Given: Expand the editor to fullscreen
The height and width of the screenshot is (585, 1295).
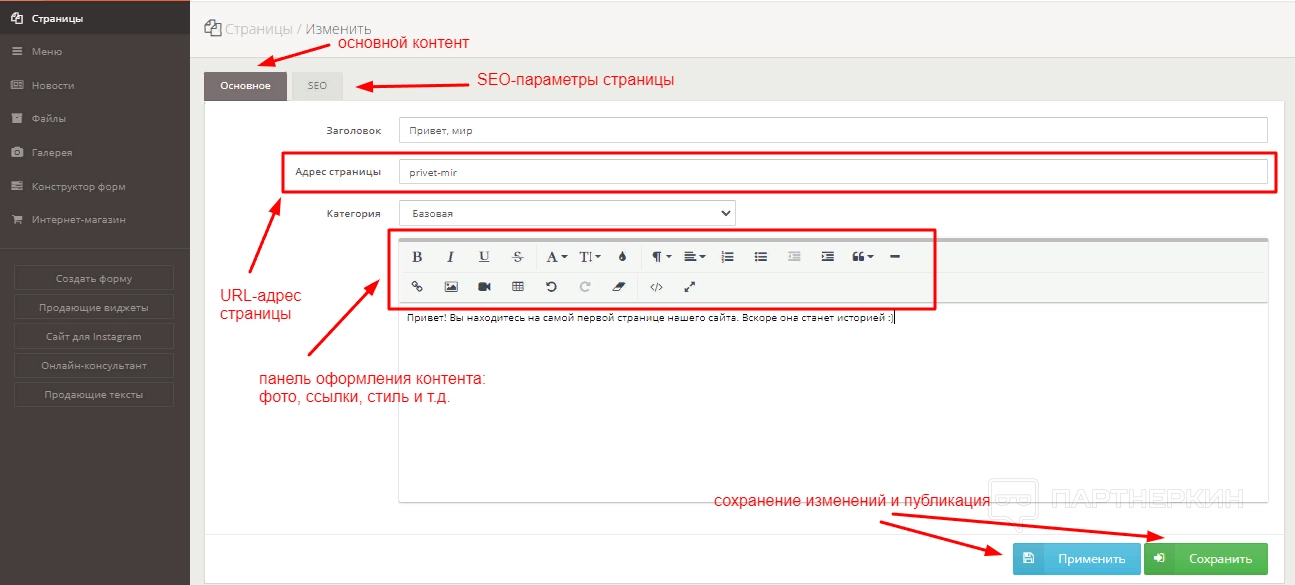Looking at the screenshot, I should coord(689,287).
